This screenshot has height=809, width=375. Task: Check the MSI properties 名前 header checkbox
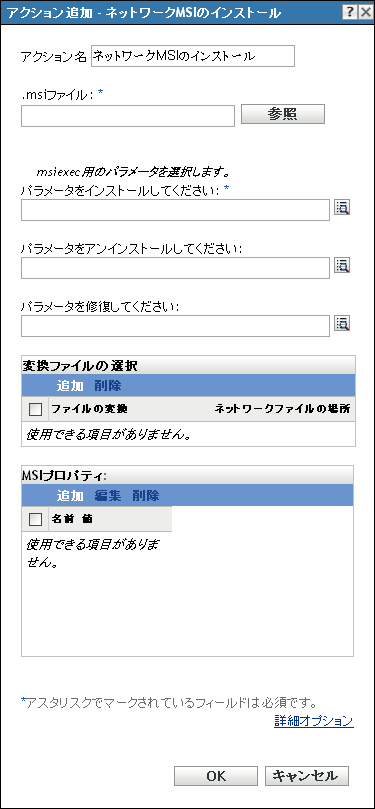click(35, 519)
